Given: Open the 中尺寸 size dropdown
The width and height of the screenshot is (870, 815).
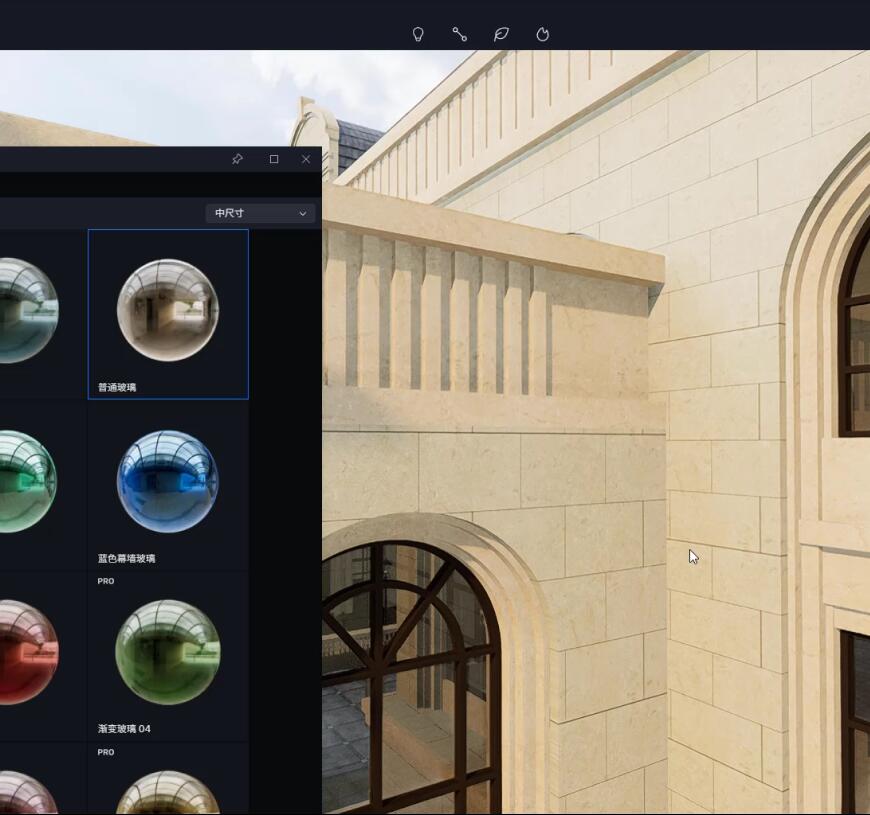Looking at the screenshot, I should [x=260, y=213].
